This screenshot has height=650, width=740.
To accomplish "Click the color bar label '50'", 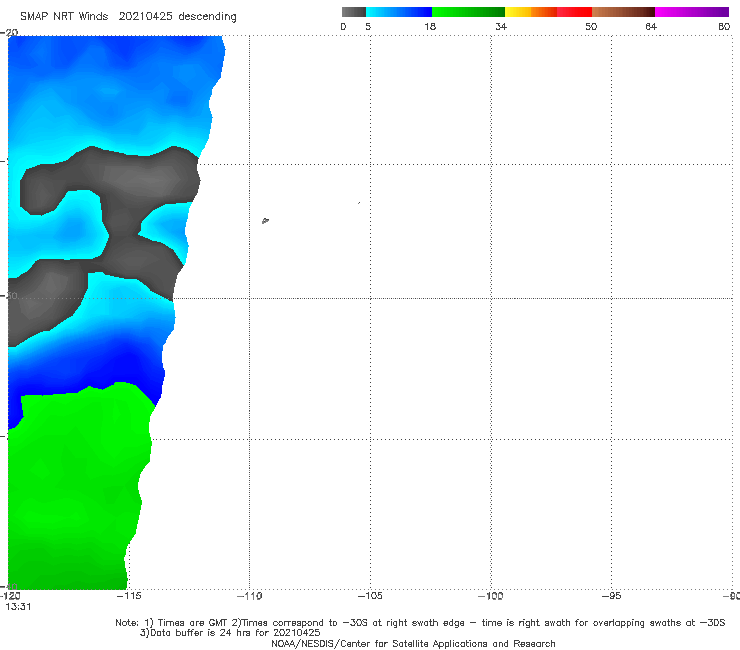I will click(591, 27).
